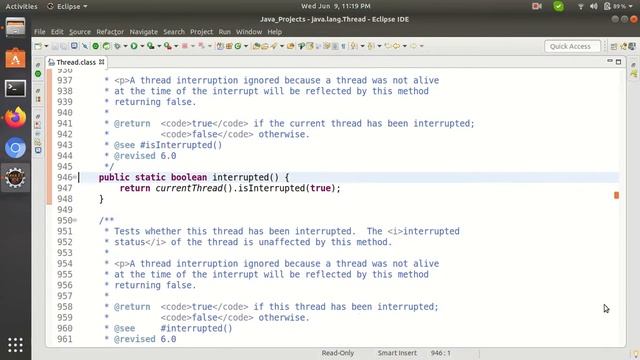The width and height of the screenshot is (640, 360).
Task: Open the File menu
Action: pos(40,32)
